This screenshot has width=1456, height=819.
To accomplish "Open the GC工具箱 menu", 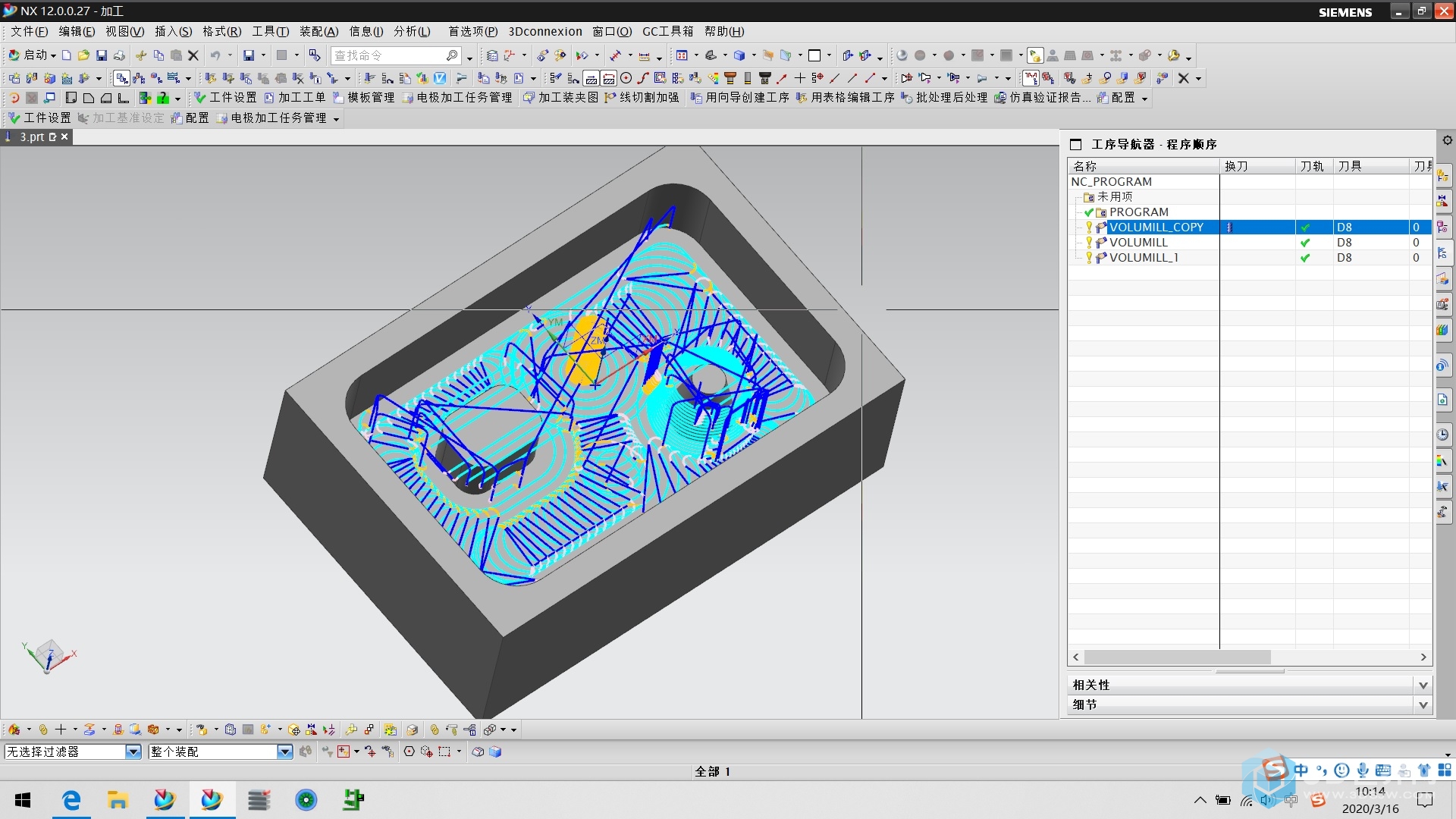I will (x=667, y=31).
